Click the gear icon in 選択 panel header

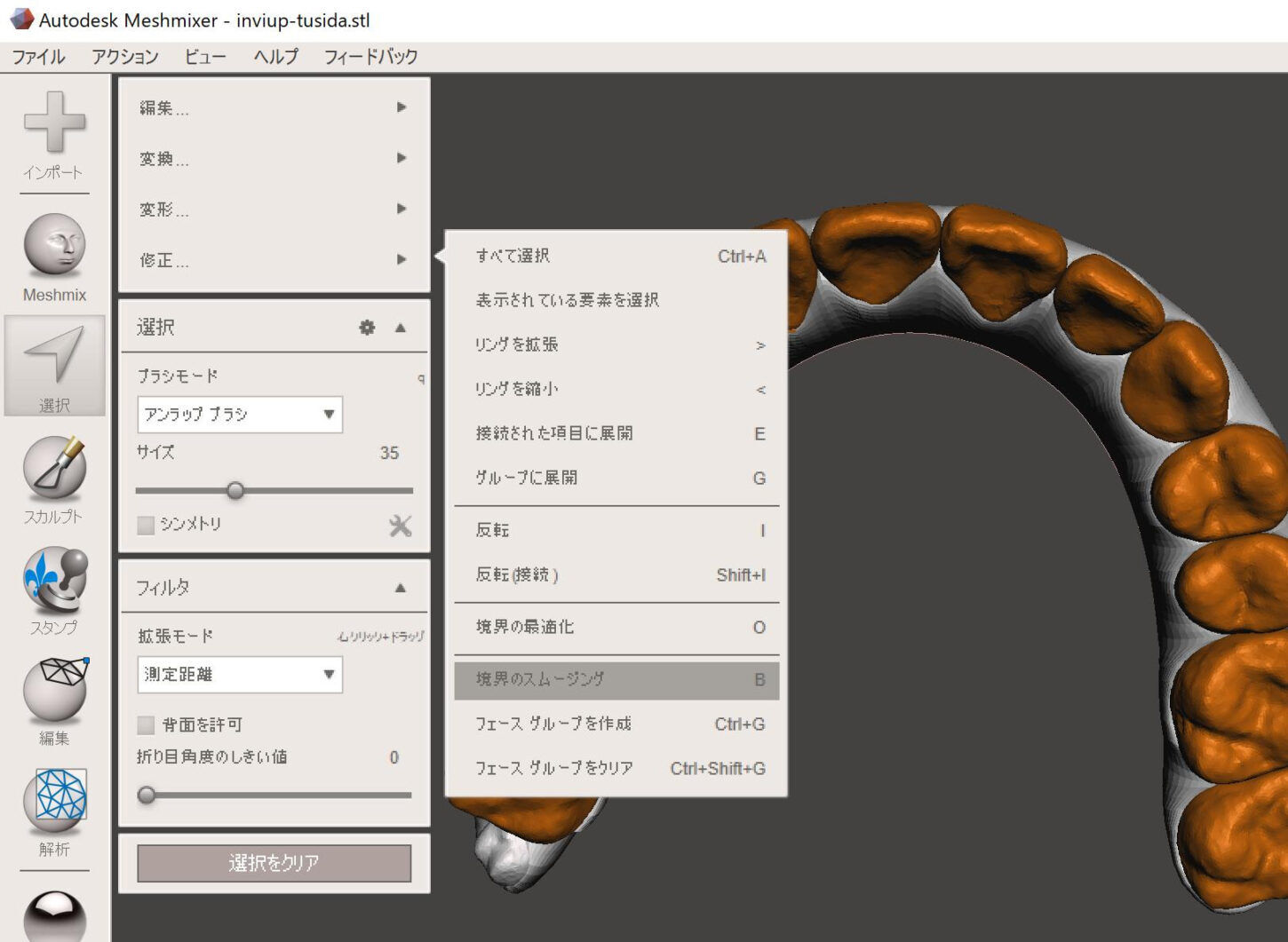click(x=367, y=328)
